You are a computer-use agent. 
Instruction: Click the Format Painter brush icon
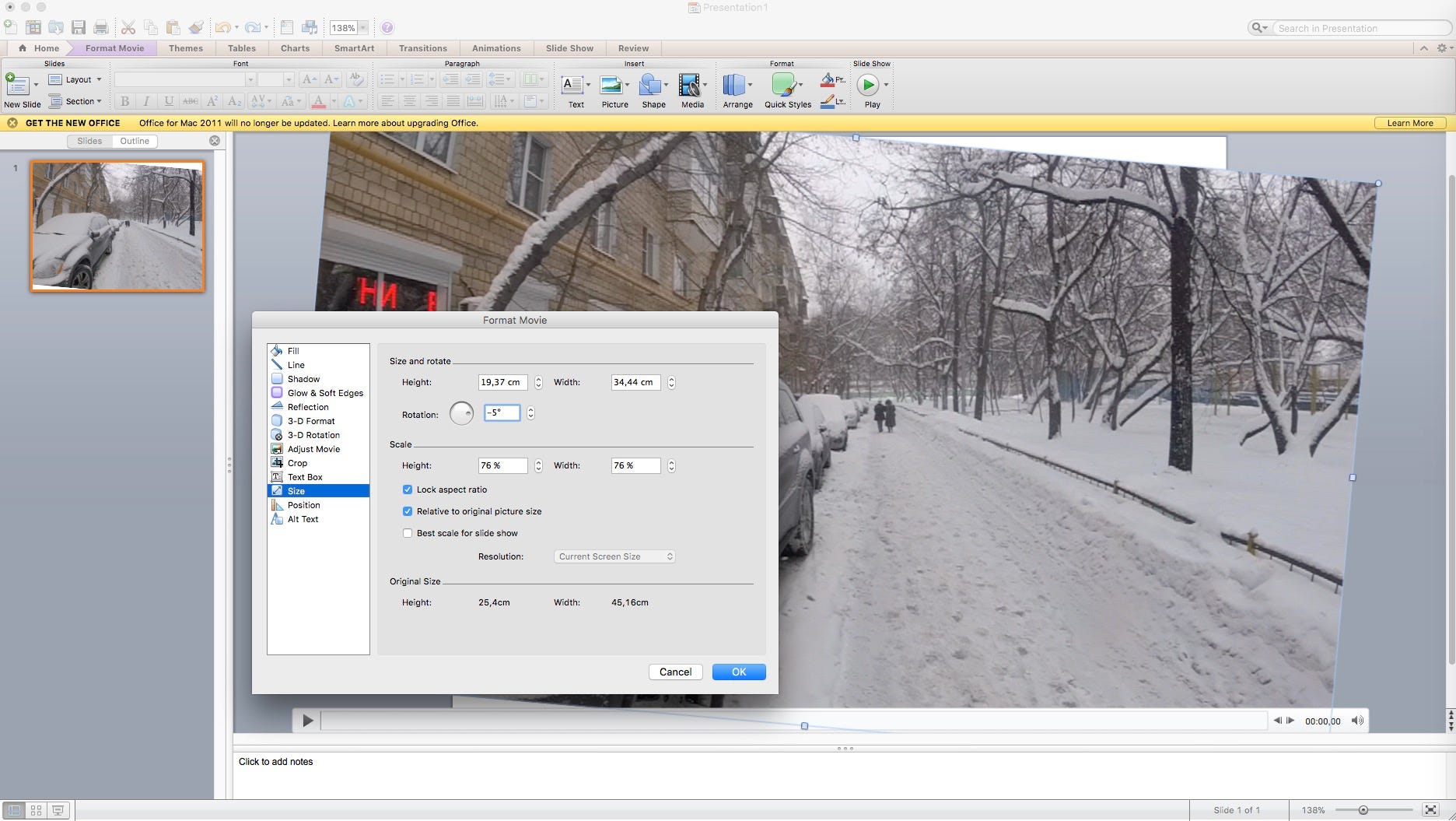pos(196,27)
